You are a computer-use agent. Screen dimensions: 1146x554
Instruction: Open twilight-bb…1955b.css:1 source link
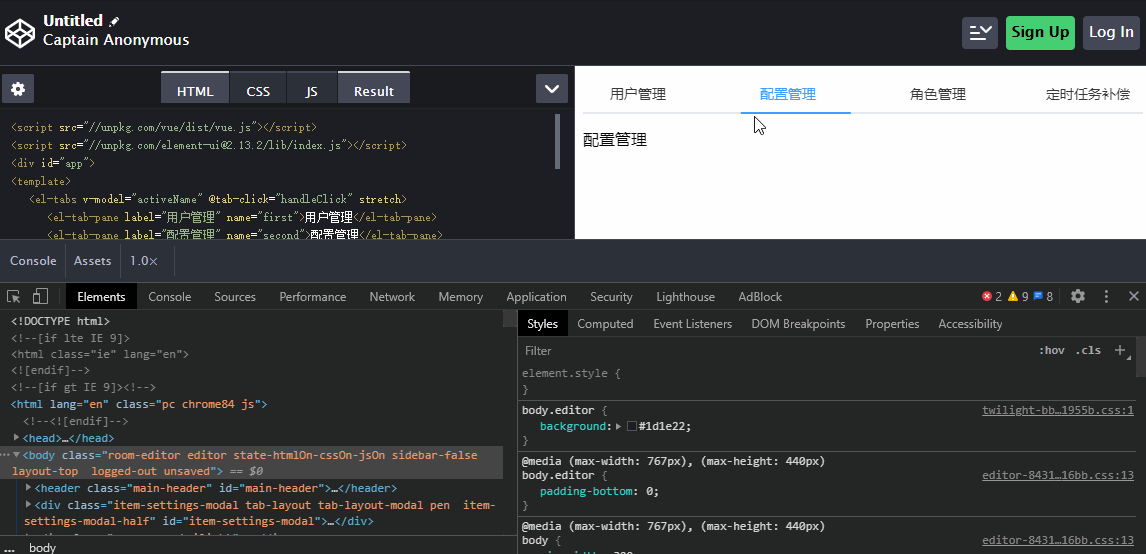(1058, 409)
